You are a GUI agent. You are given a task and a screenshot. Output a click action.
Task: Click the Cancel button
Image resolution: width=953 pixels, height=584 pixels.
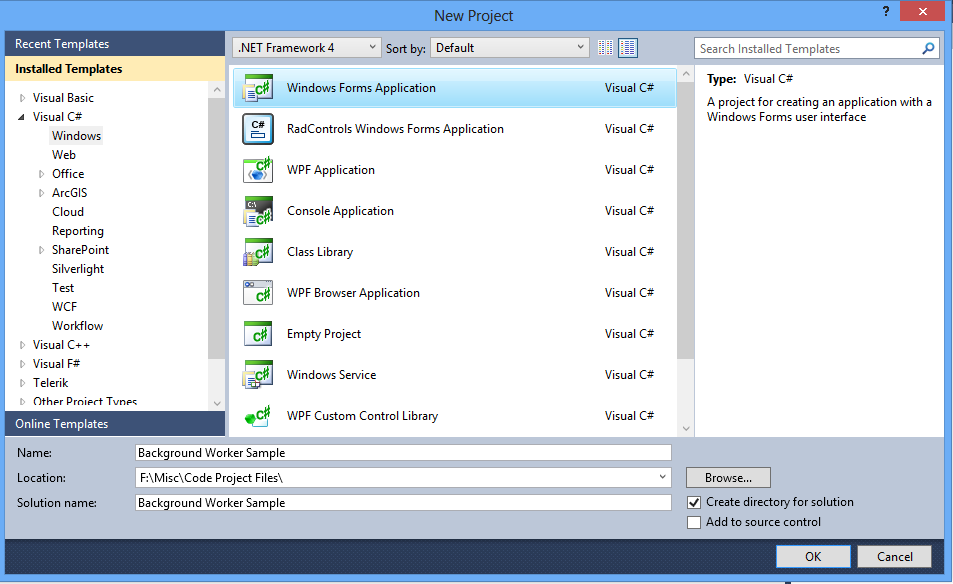click(x=895, y=557)
